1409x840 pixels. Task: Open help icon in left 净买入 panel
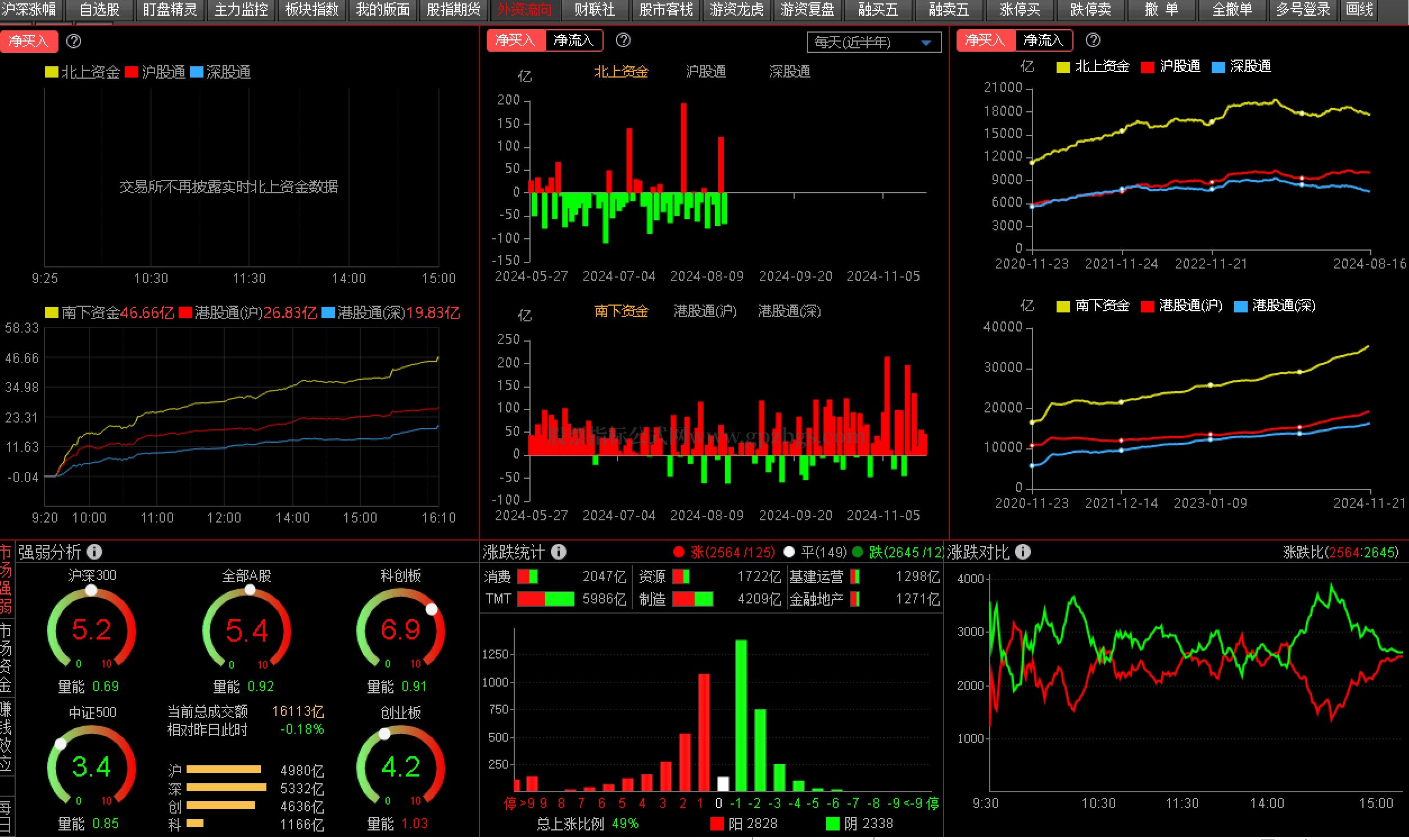click(74, 42)
